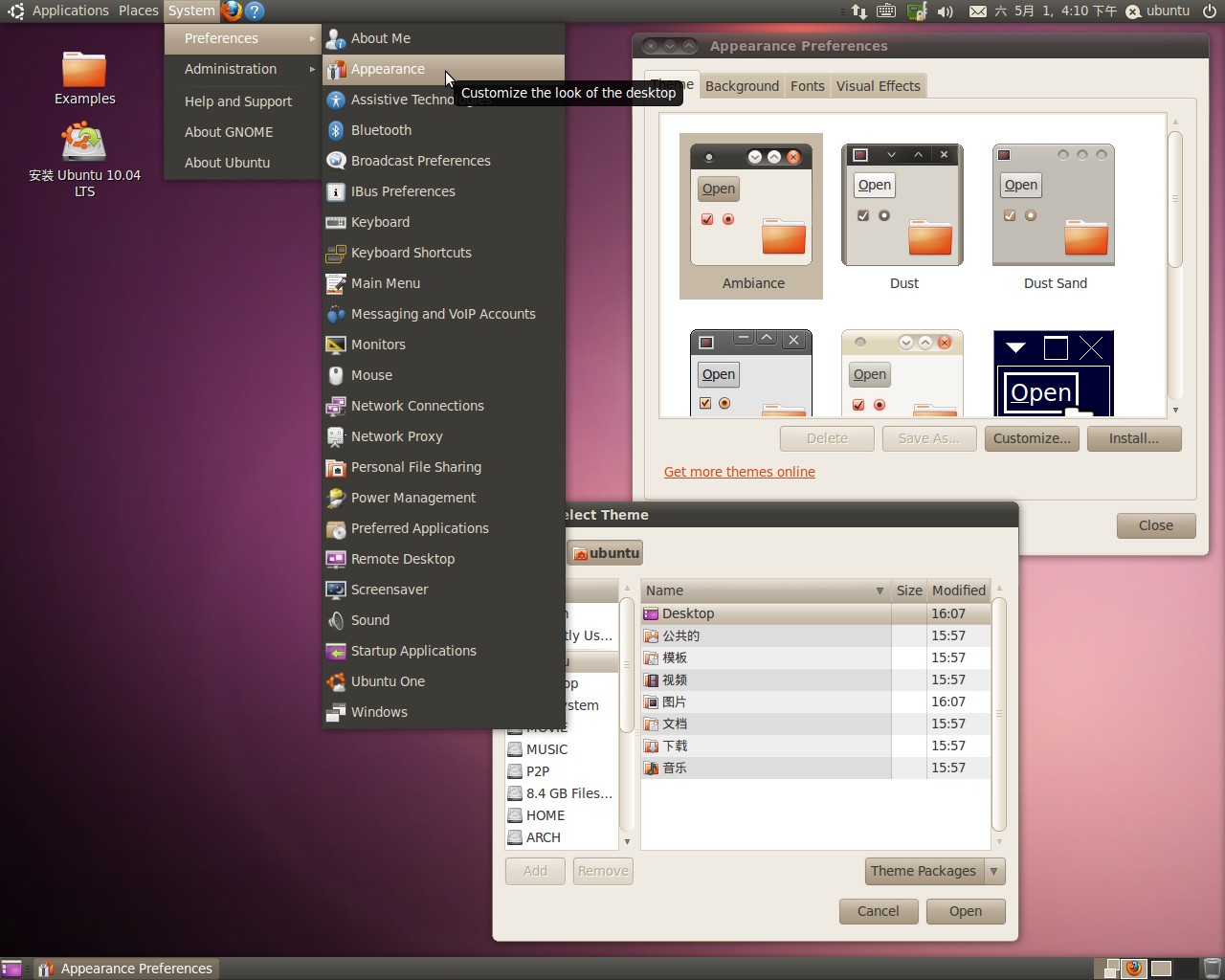Select MUSIC in the places sidebar

(562, 749)
